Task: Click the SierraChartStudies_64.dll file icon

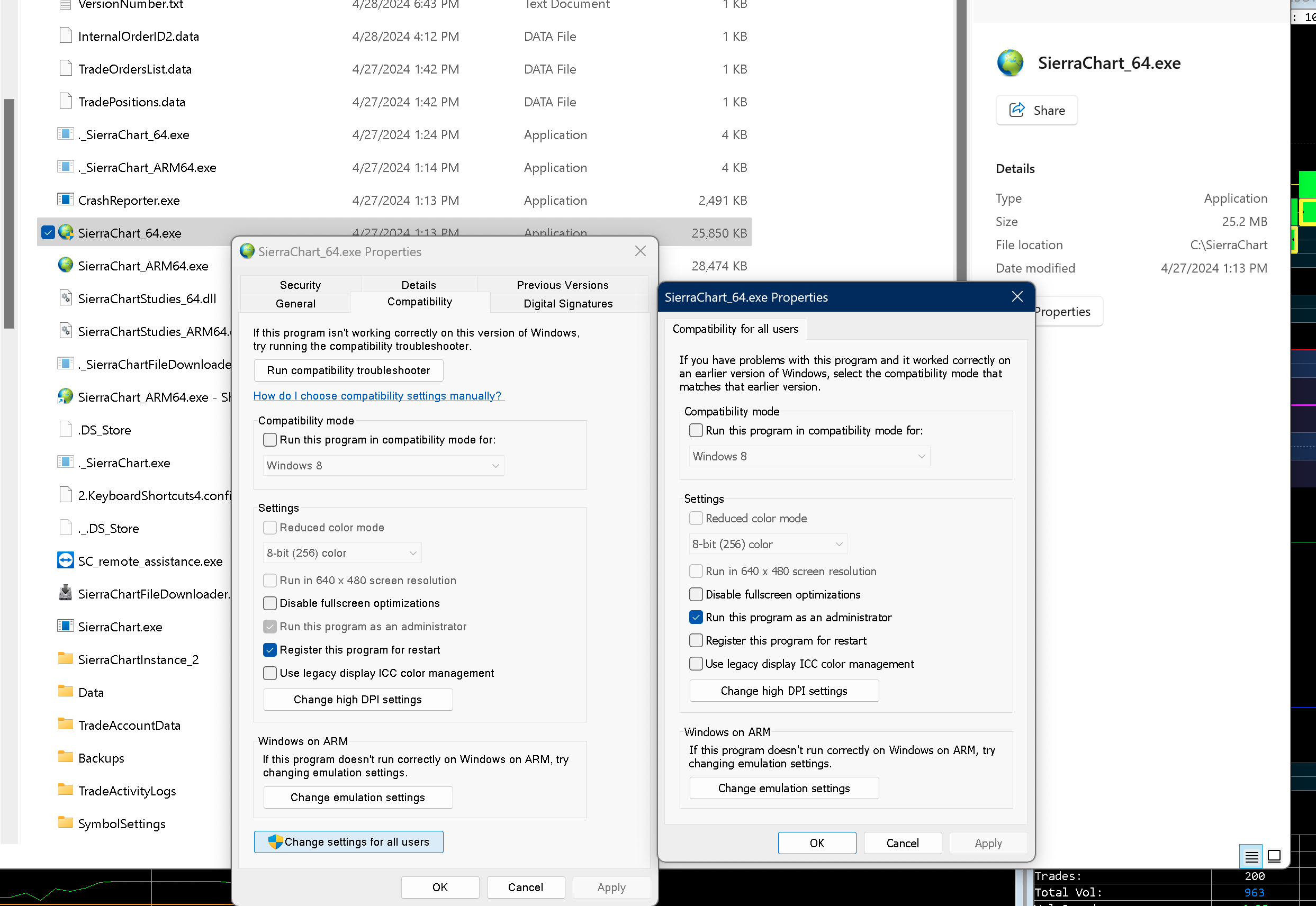Action: pos(65,298)
